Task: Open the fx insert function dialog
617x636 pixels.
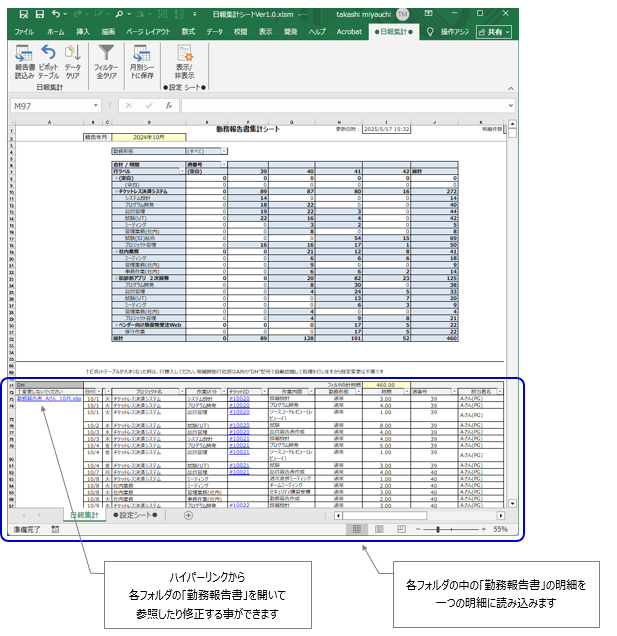Action: click(169, 106)
